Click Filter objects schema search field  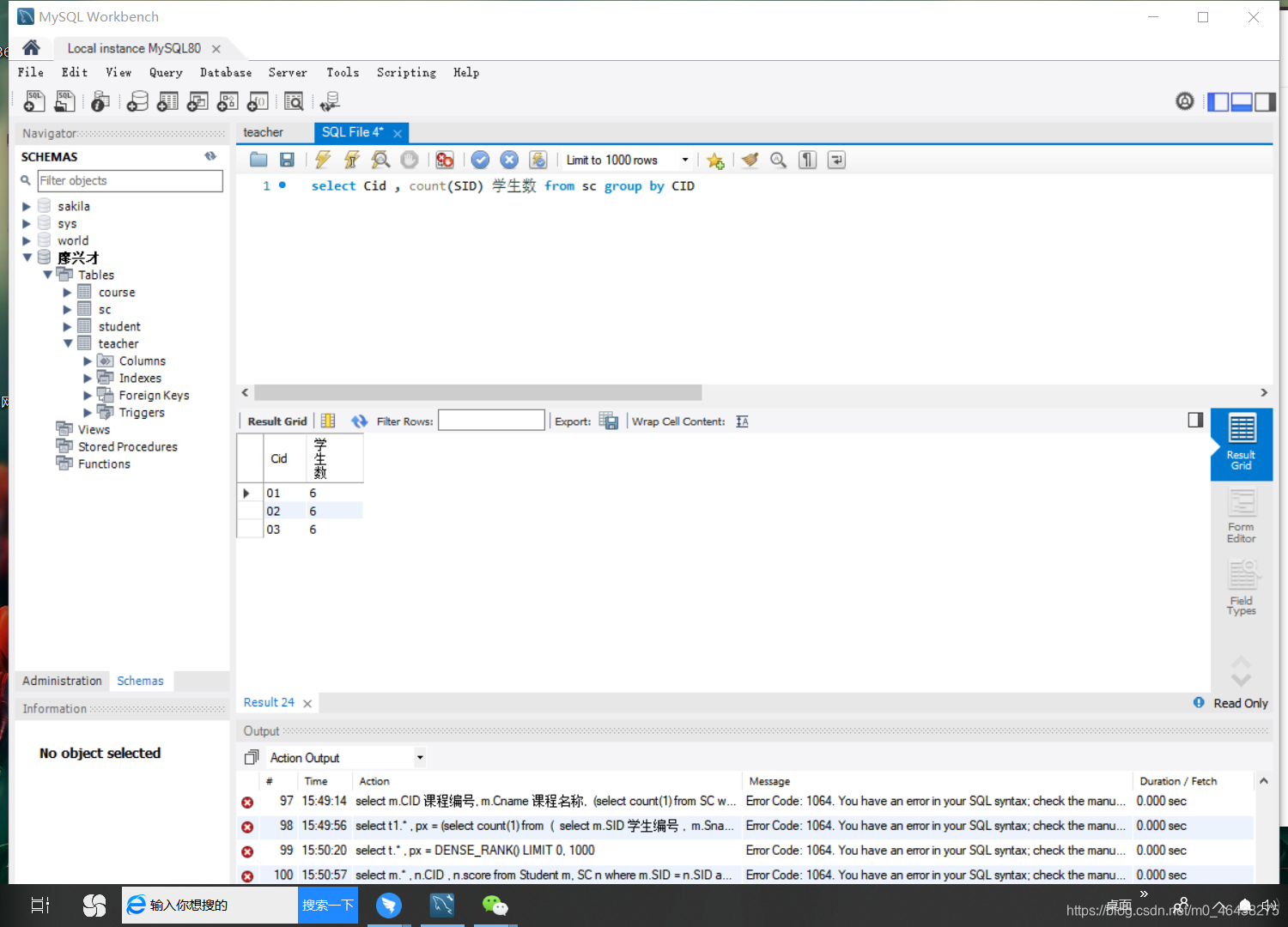tap(130, 180)
